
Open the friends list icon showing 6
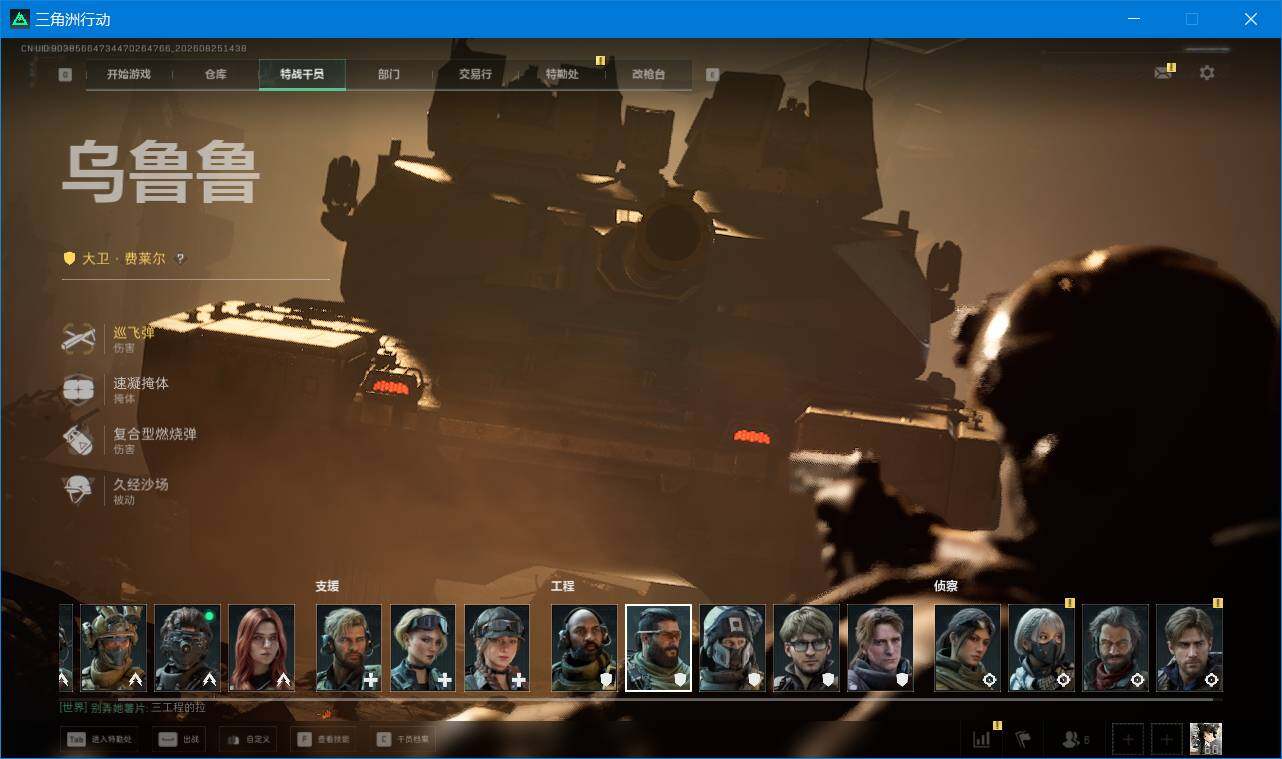click(1076, 740)
